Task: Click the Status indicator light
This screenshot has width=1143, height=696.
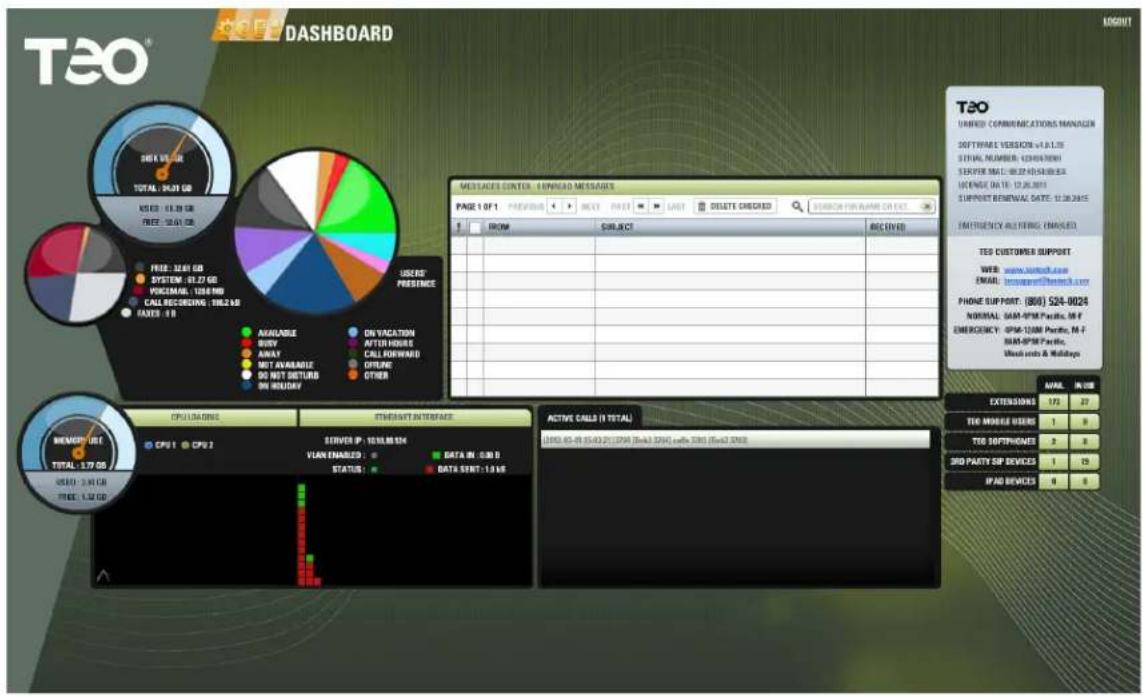Action: click(374, 470)
